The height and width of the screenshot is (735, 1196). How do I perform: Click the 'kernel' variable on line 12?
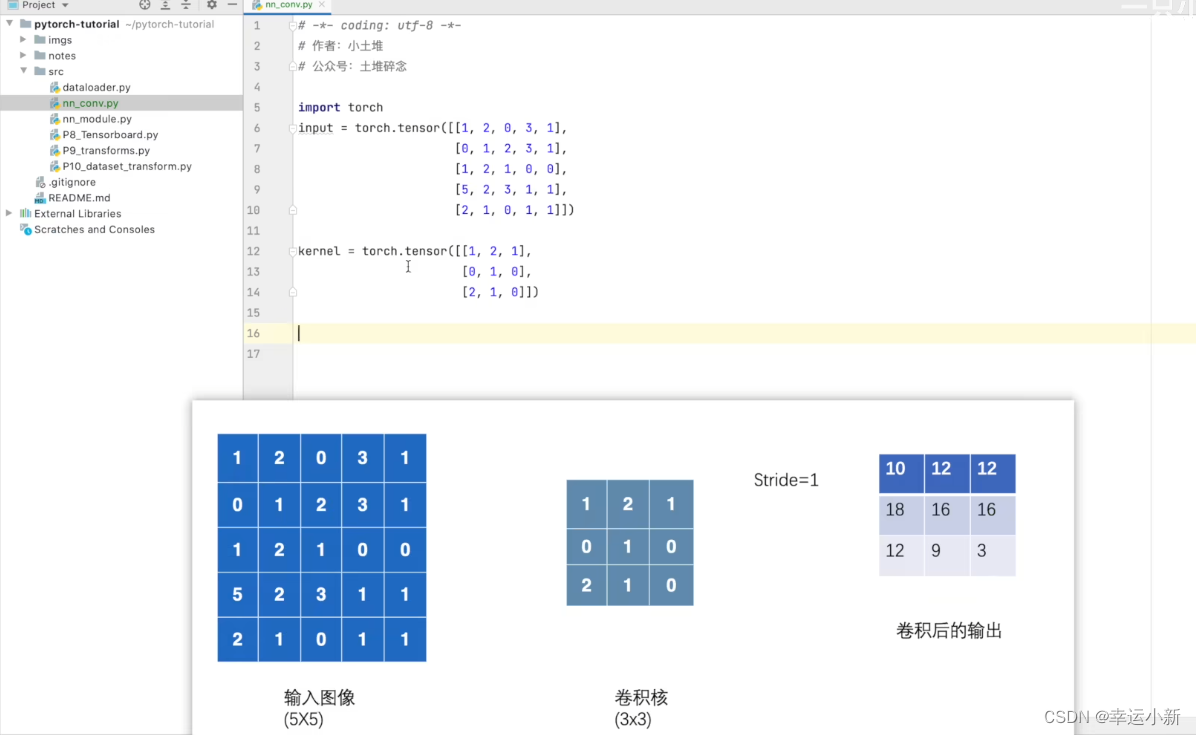pos(319,251)
